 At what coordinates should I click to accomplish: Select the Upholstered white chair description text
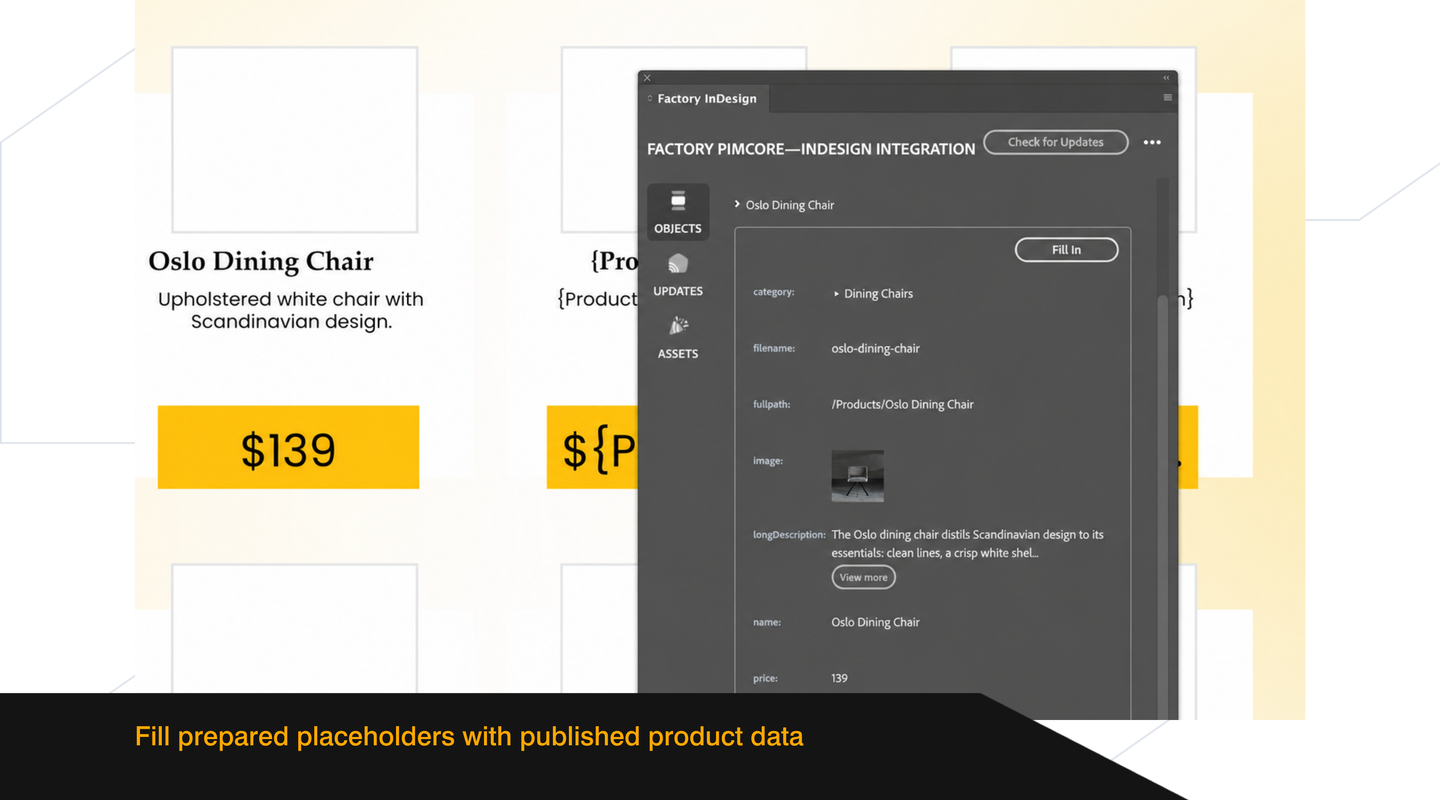point(291,310)
